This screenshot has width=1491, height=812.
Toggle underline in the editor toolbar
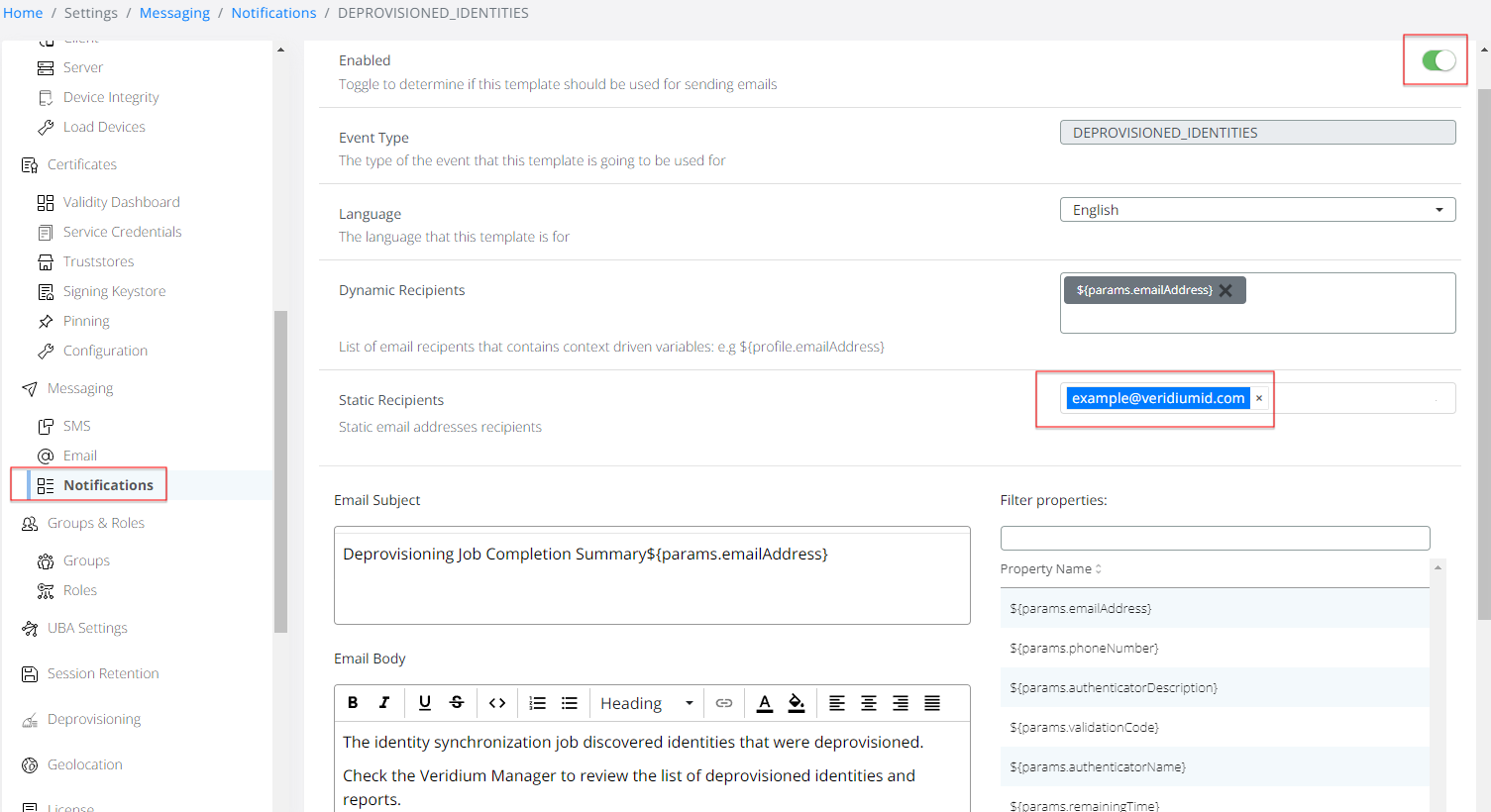pos(425,703)
